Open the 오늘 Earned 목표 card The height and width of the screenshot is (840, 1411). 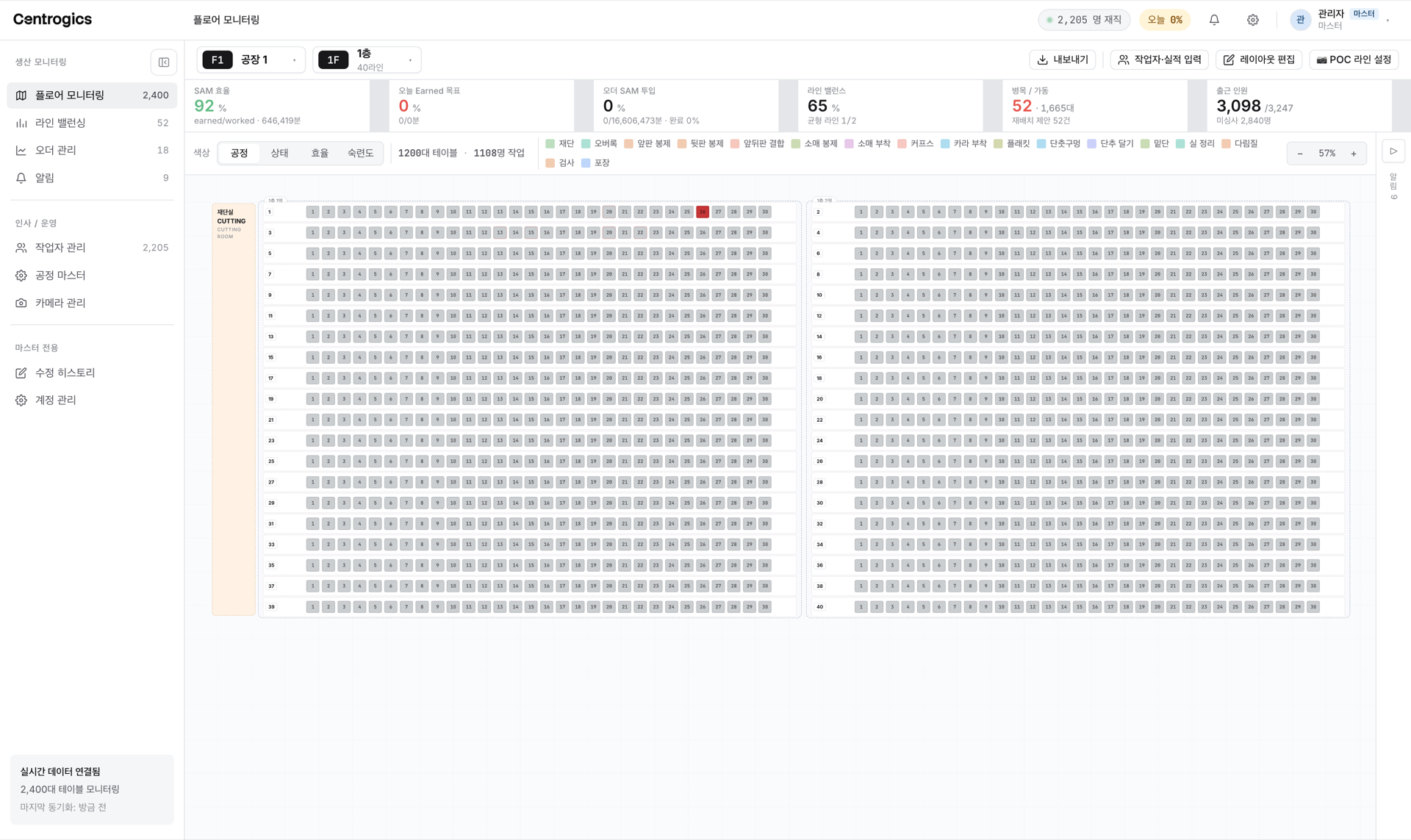pyautogui.click(x=482, y=106)
